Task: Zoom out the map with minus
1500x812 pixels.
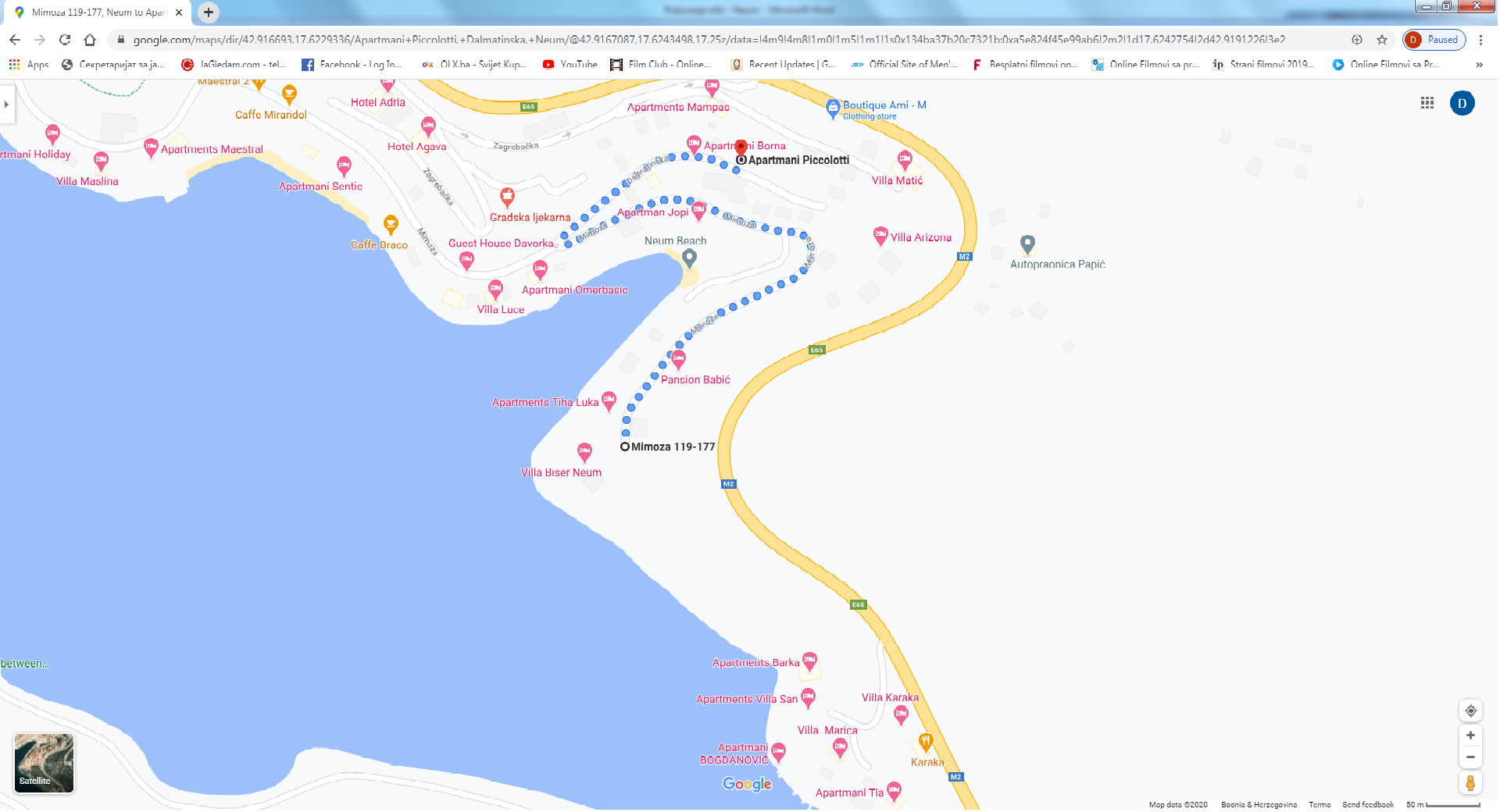Action: pos(1470,757)
